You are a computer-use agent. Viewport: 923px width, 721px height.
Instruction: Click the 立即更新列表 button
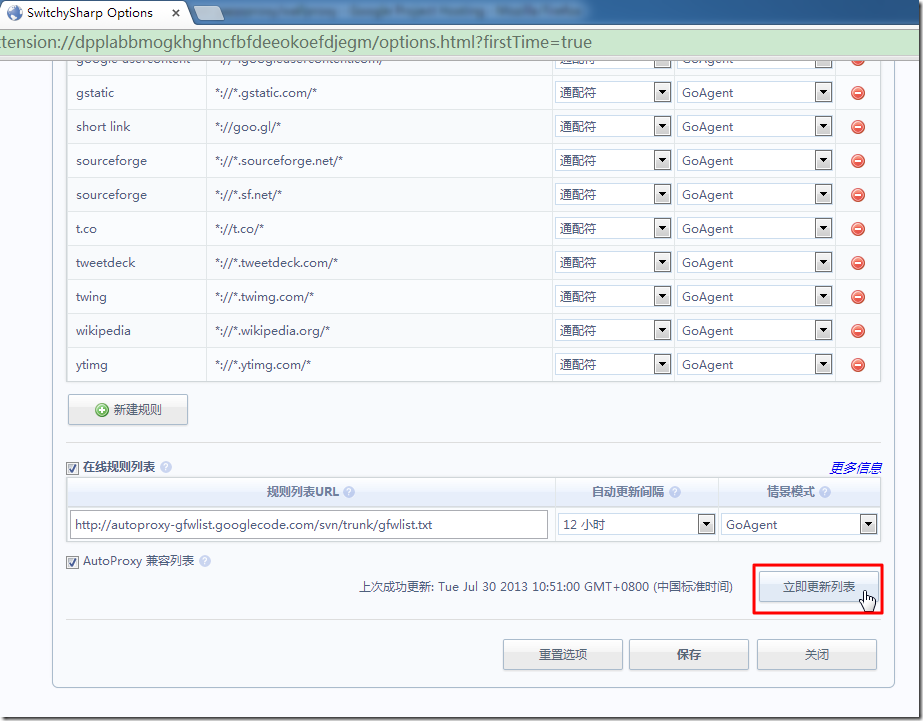tap(818, 587)
